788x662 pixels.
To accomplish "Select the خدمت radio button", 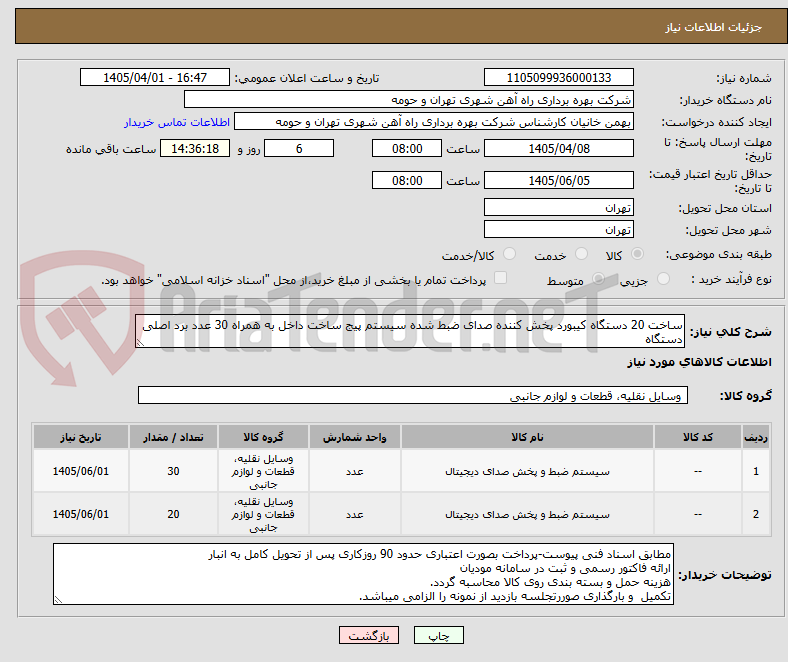I will coord(581,254).
